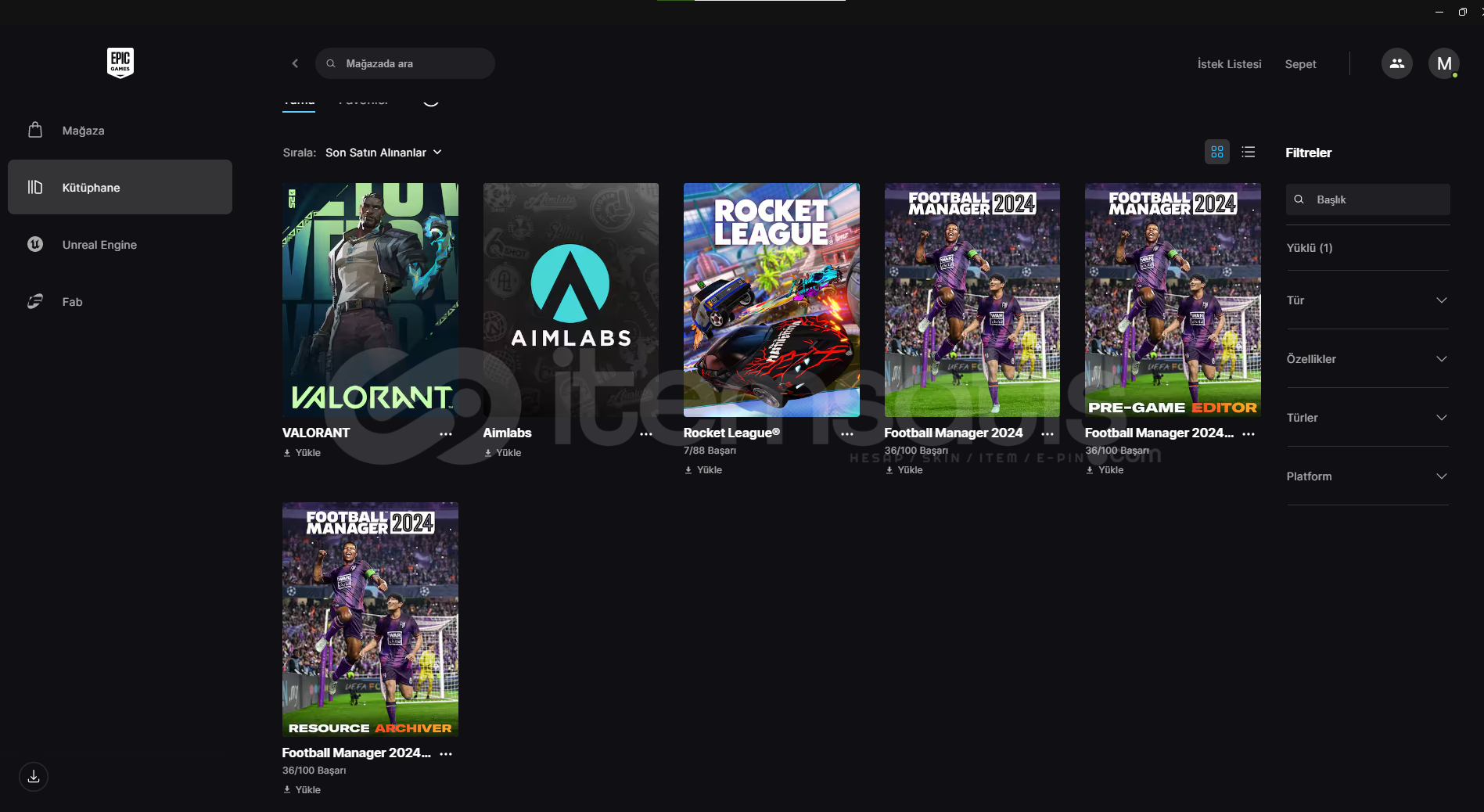Open the Resource Archiver cover art
The image size is (1484, 812).
(370, 620)
